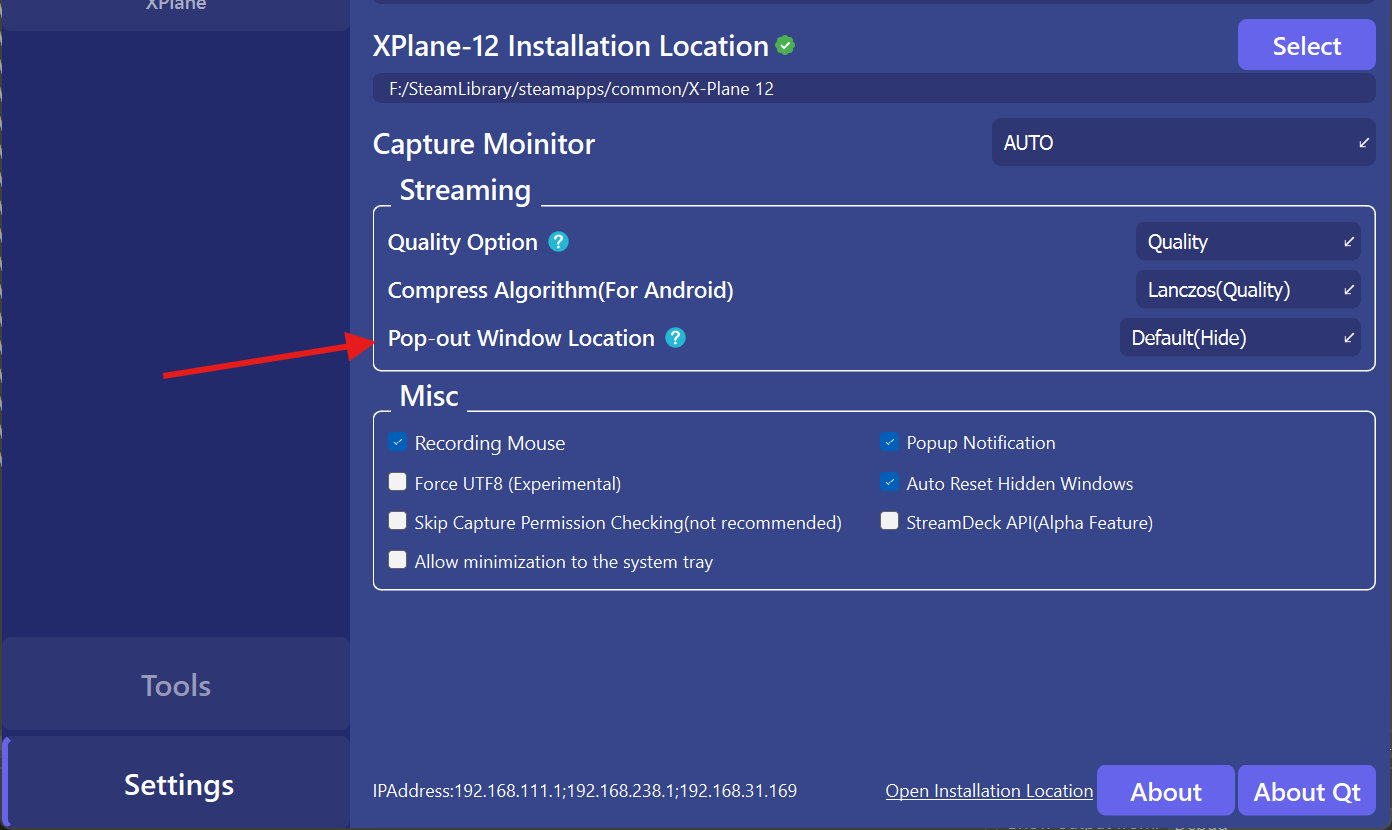Click the About button
The height and width of the screenshot is (830, 1392).
[x=1166, y=792]
